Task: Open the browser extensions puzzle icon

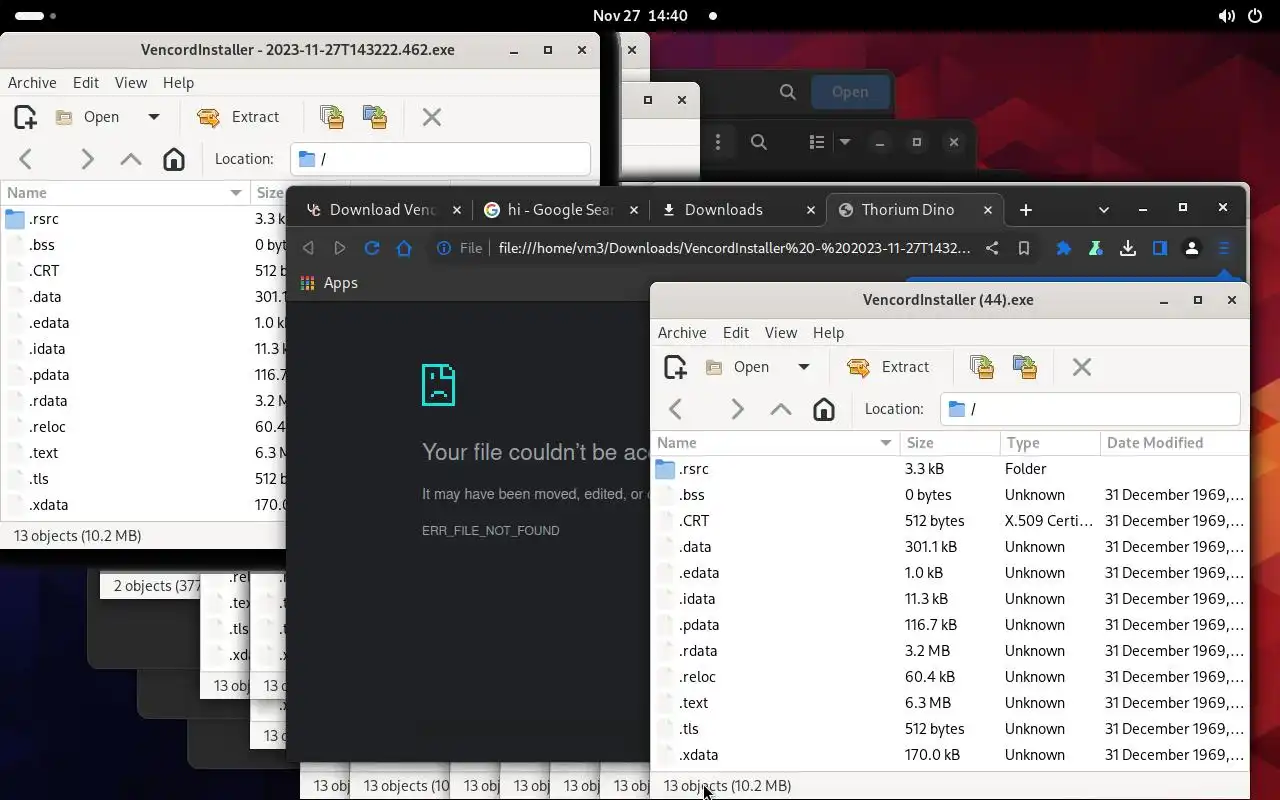Action: pos(1064,248)
